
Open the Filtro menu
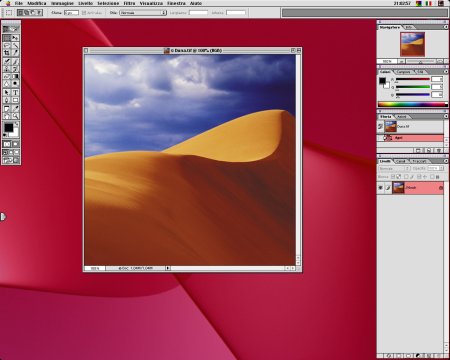tap(129, 3)
